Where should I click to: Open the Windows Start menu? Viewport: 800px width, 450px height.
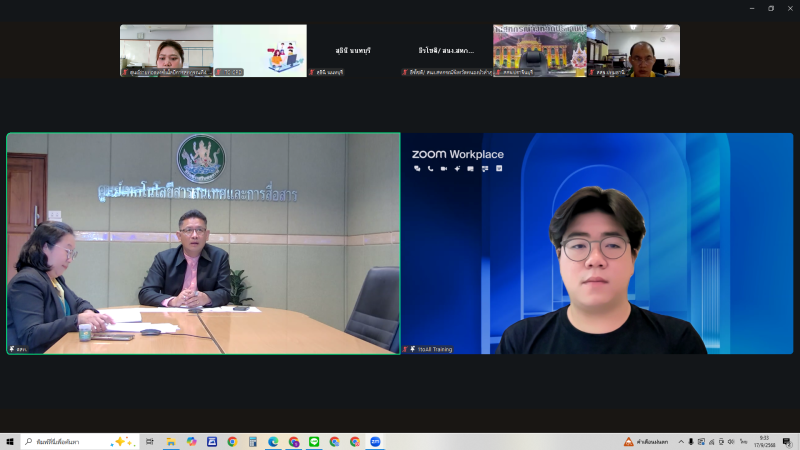[x=10, y=441]
